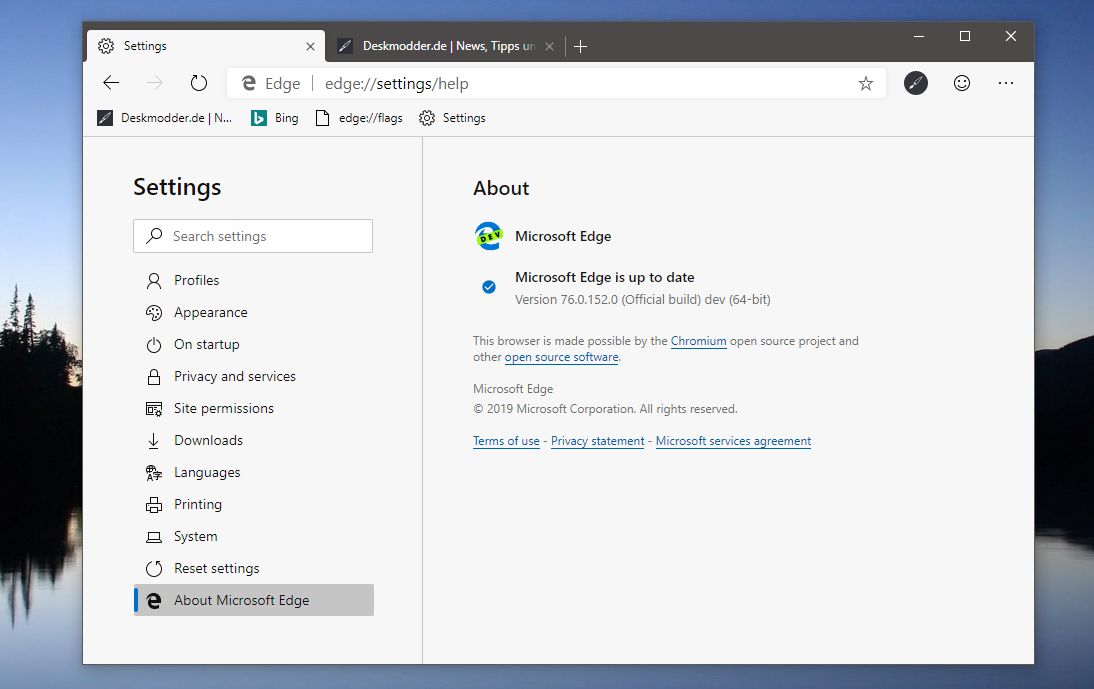Image resolution: width=1094 pixels, height=689 pixels.
Task: Open the open source software link
Action: click(562, 357)
